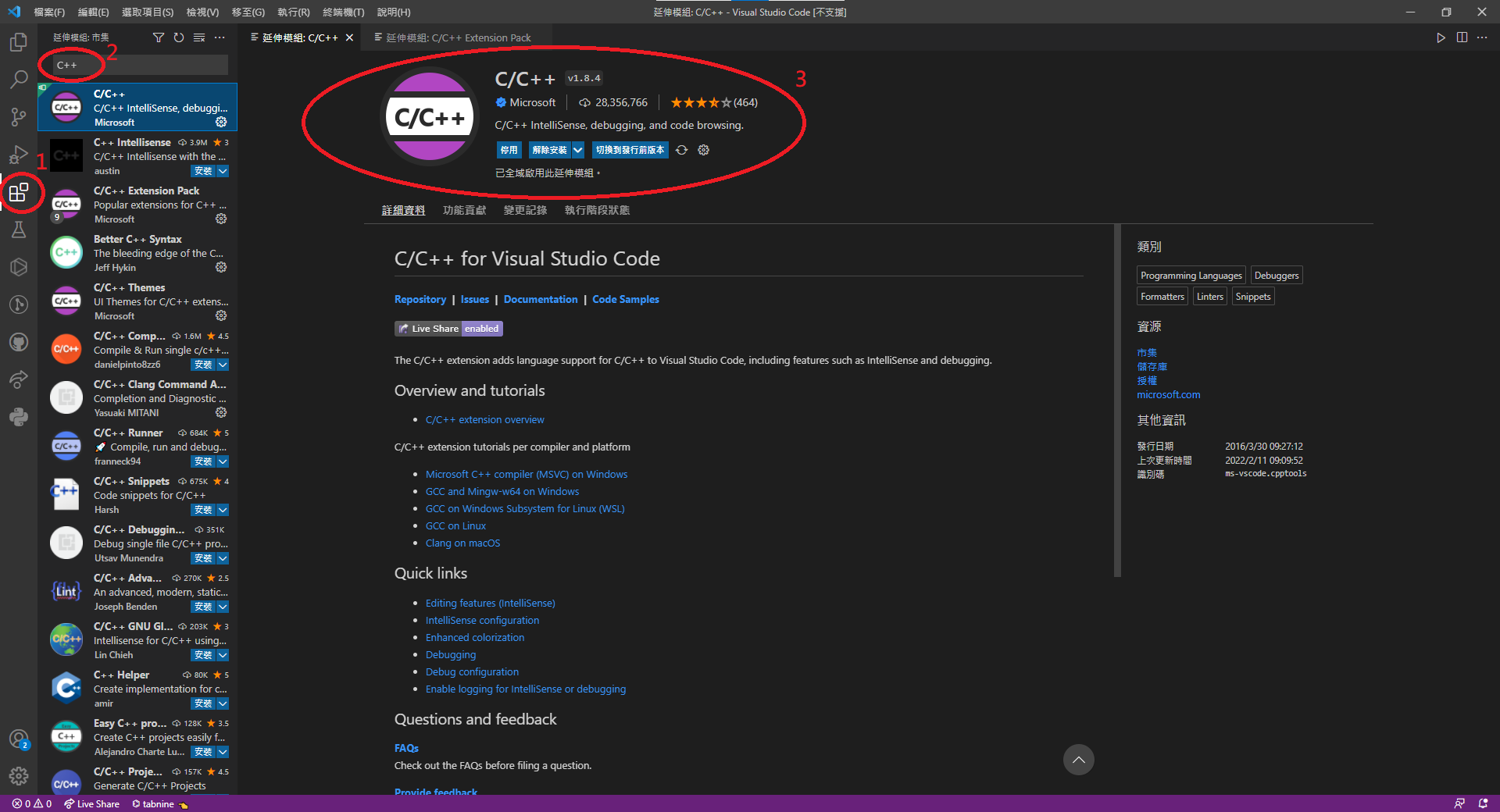Refresh the extensions list

(179, 37)
